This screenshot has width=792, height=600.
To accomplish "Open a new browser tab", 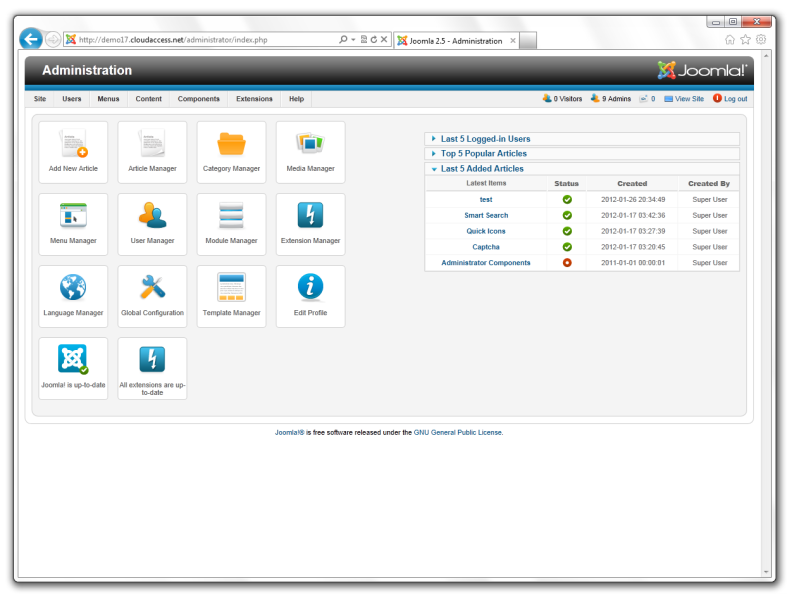I will (x=528, y=41).
